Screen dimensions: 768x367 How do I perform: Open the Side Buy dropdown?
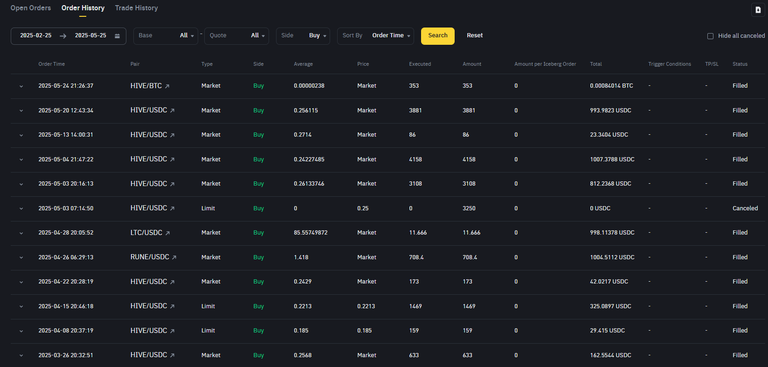(x=303, y=36)
